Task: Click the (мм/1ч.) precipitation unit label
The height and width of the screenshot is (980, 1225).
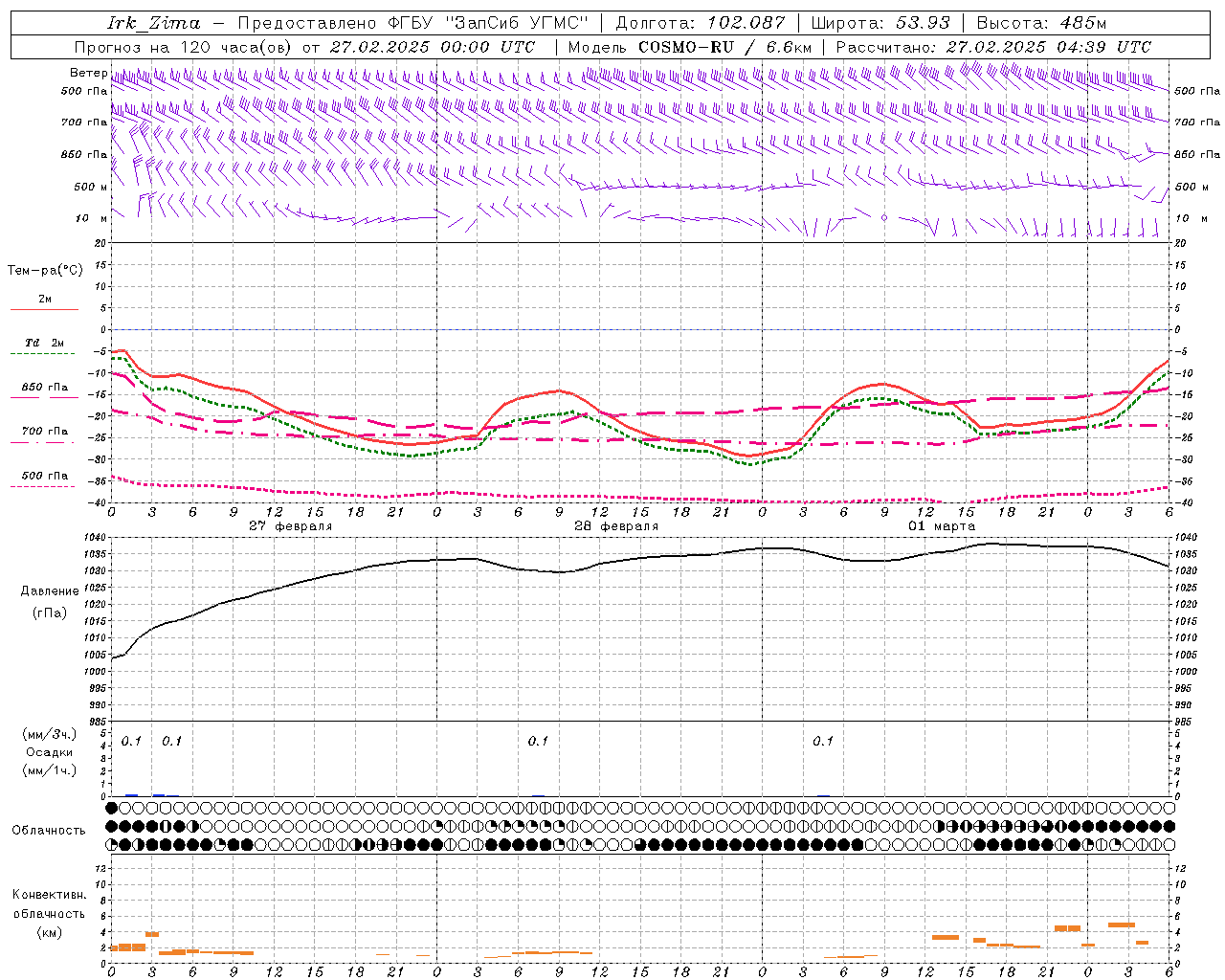Action: pos(50,770)
